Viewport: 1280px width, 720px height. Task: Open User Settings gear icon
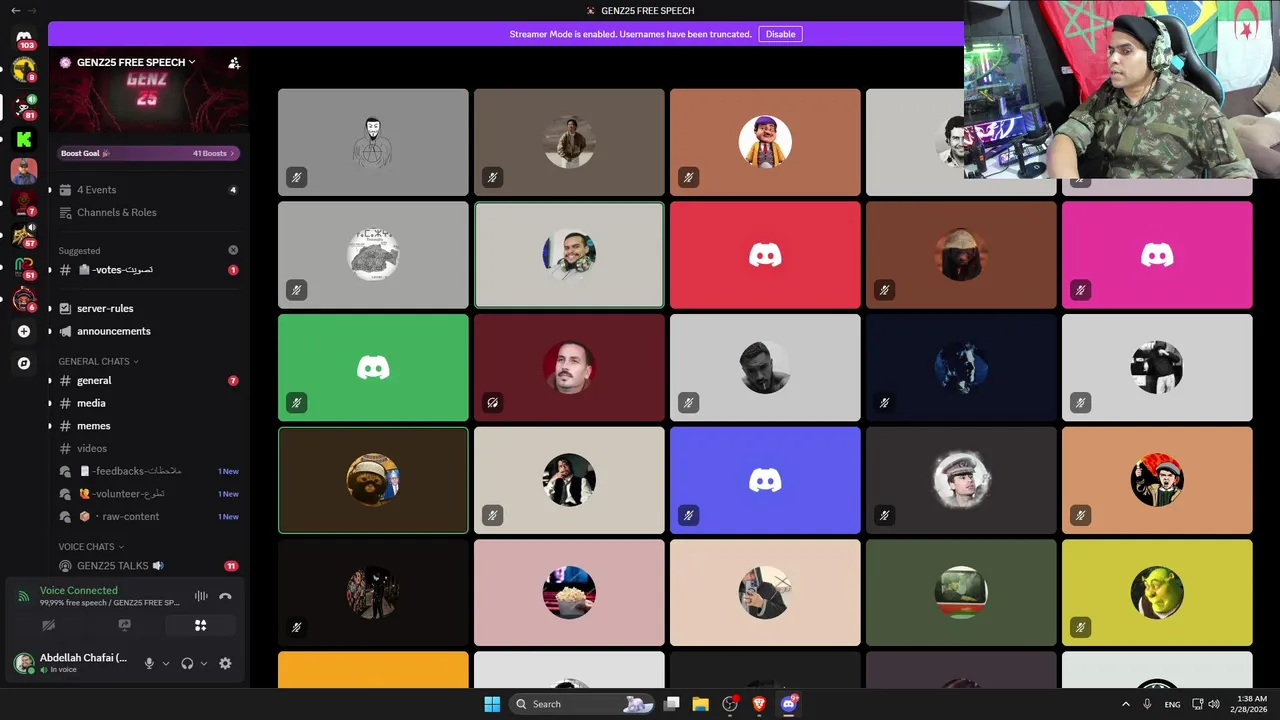click(225, 663)
